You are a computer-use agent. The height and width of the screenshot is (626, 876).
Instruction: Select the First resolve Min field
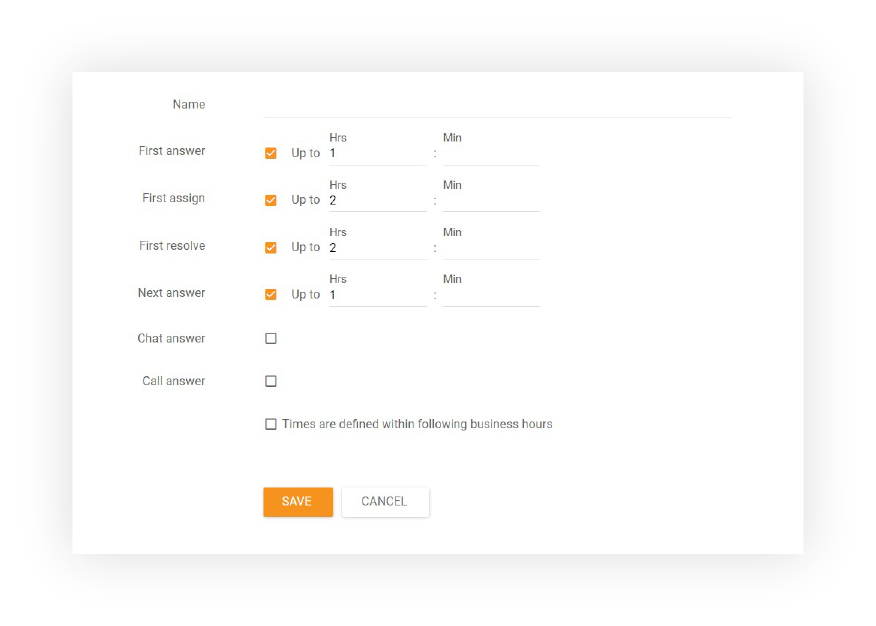tap(490, 247)
